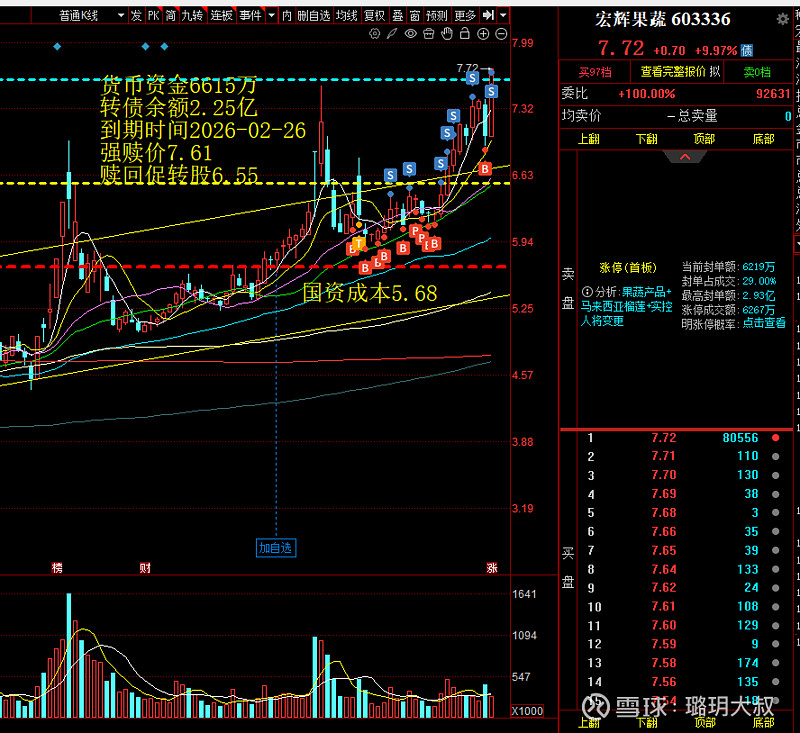Click 查看完整报价 link
Screen dimensions: 800x733
[673, 72]
